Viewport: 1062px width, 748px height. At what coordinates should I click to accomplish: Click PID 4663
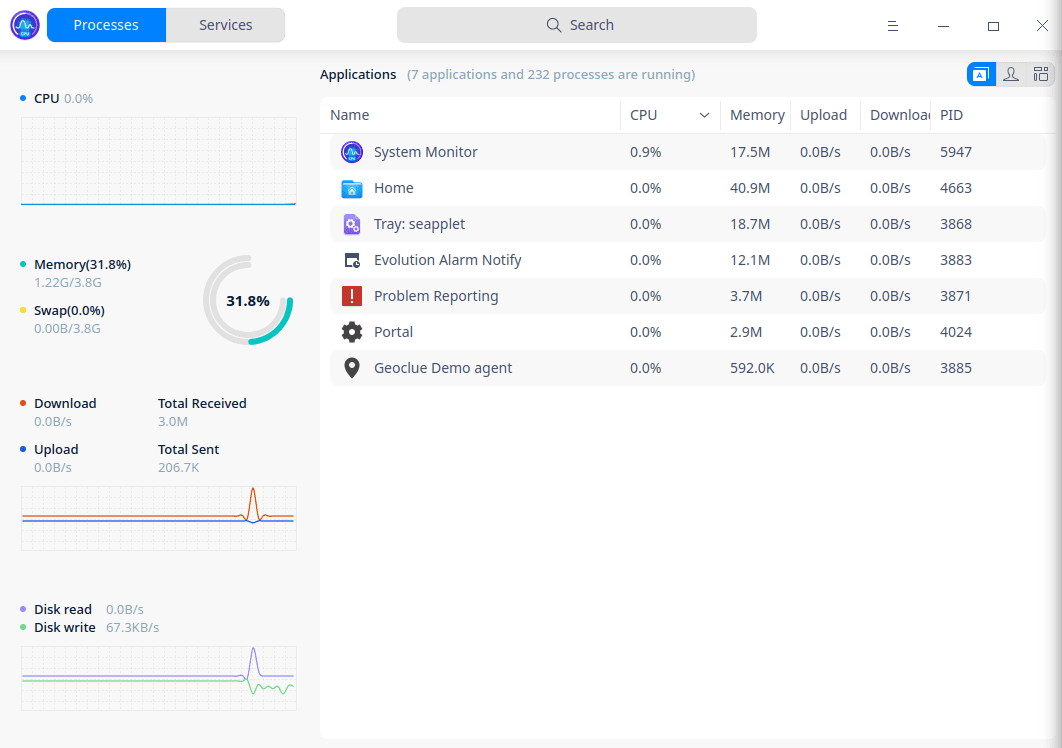click(956, 188)
